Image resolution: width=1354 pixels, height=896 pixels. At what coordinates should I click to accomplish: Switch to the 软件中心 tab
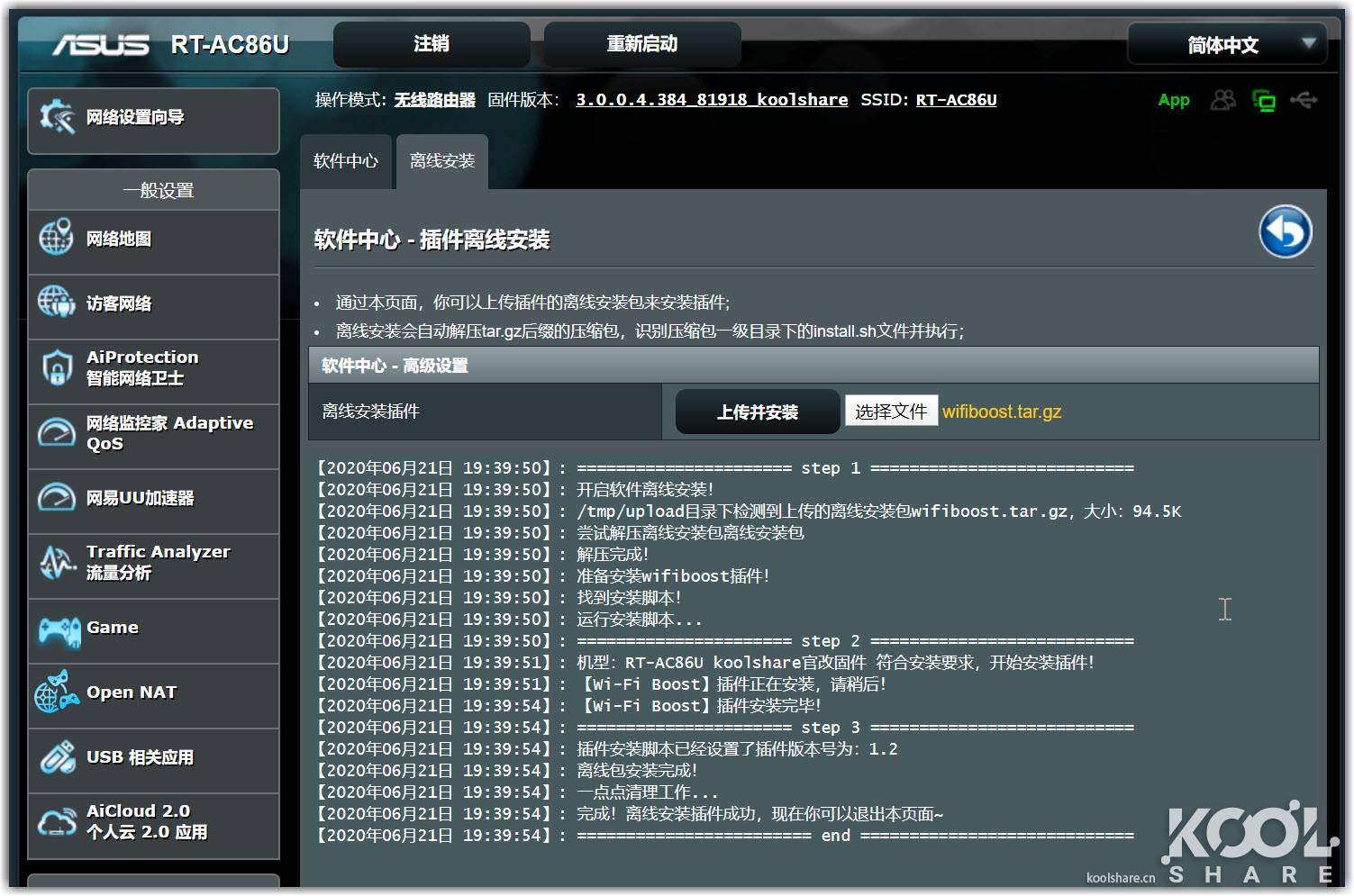pyautogui.click(x=346, y=162)
